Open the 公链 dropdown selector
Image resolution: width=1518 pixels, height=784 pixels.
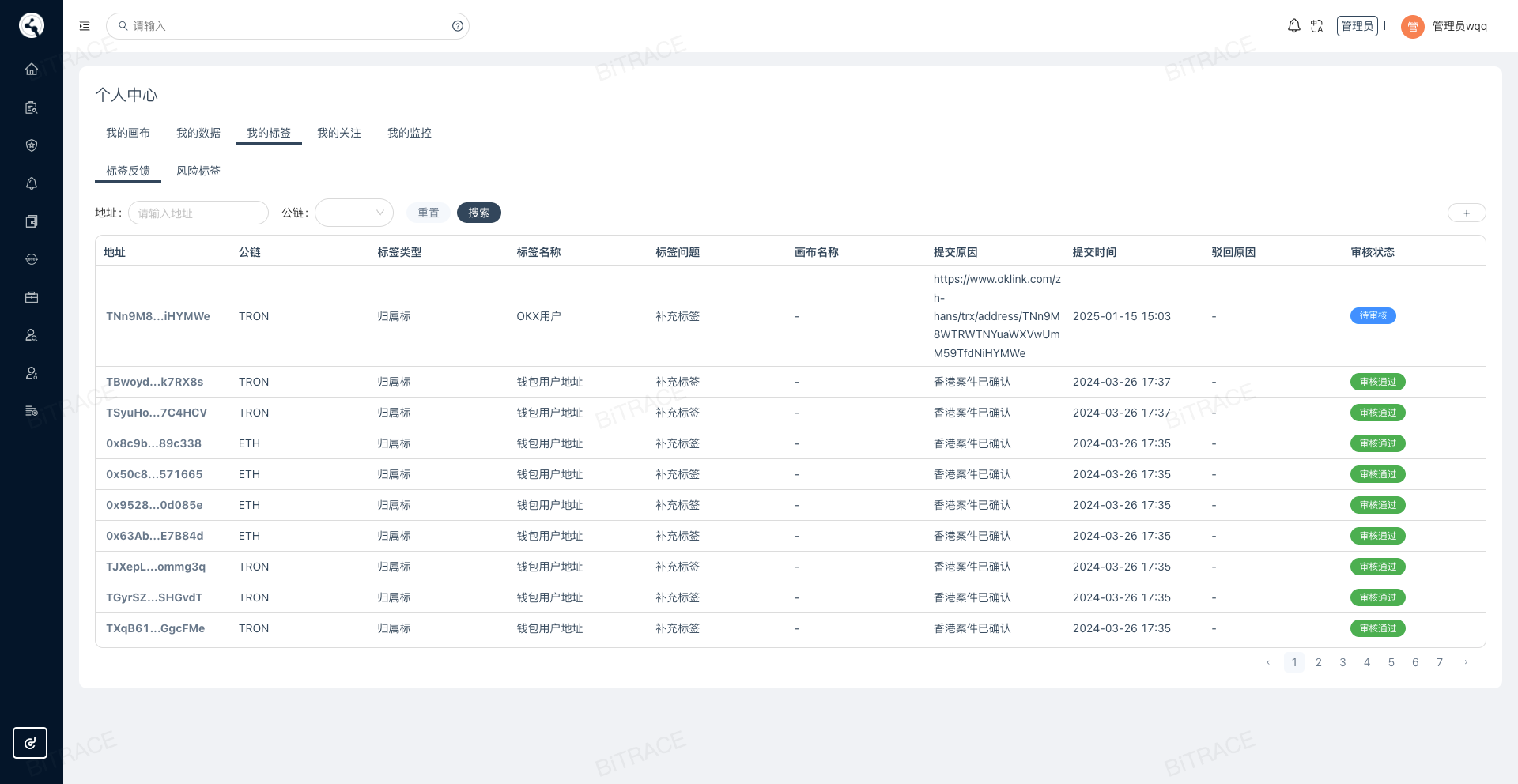point(354,213)
